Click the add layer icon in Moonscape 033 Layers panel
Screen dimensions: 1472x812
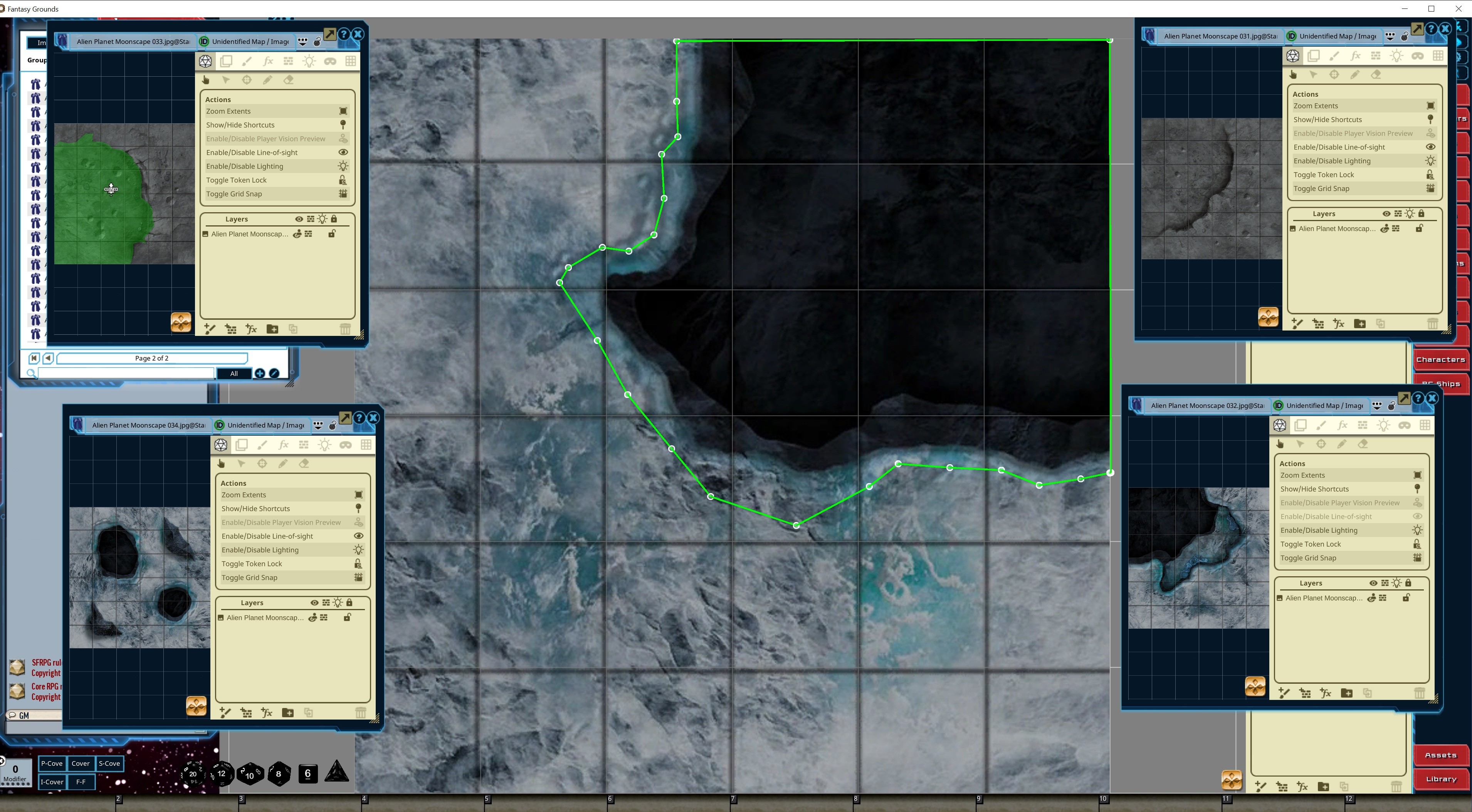(209, 329)
